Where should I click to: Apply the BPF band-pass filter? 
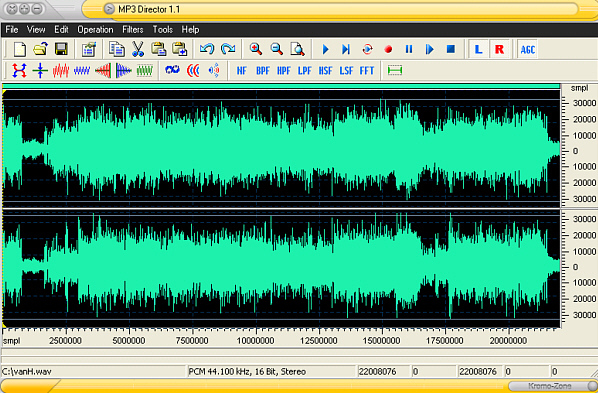tap(263, 71)
